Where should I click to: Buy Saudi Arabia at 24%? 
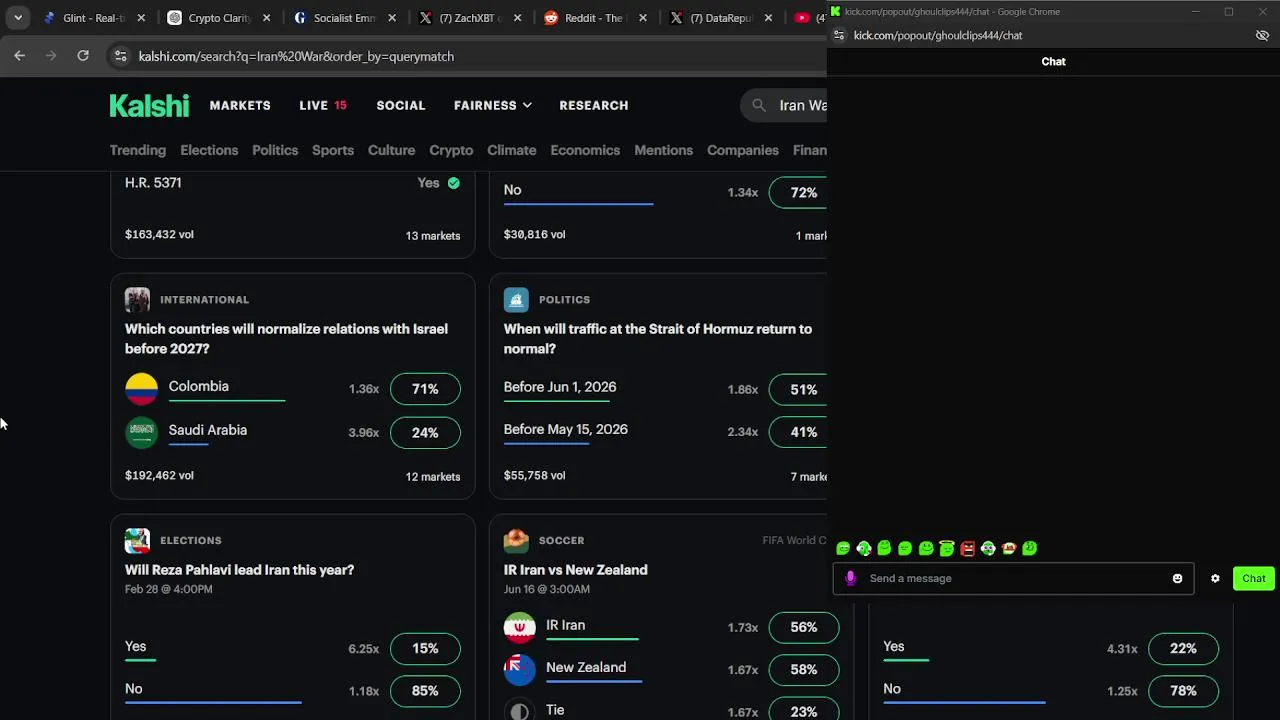[425, 433]
